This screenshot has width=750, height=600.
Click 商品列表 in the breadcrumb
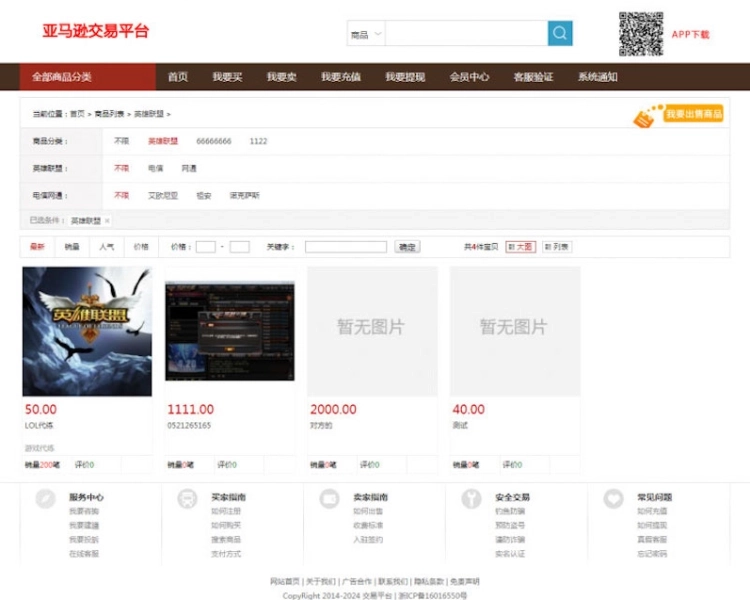(109, 114)
